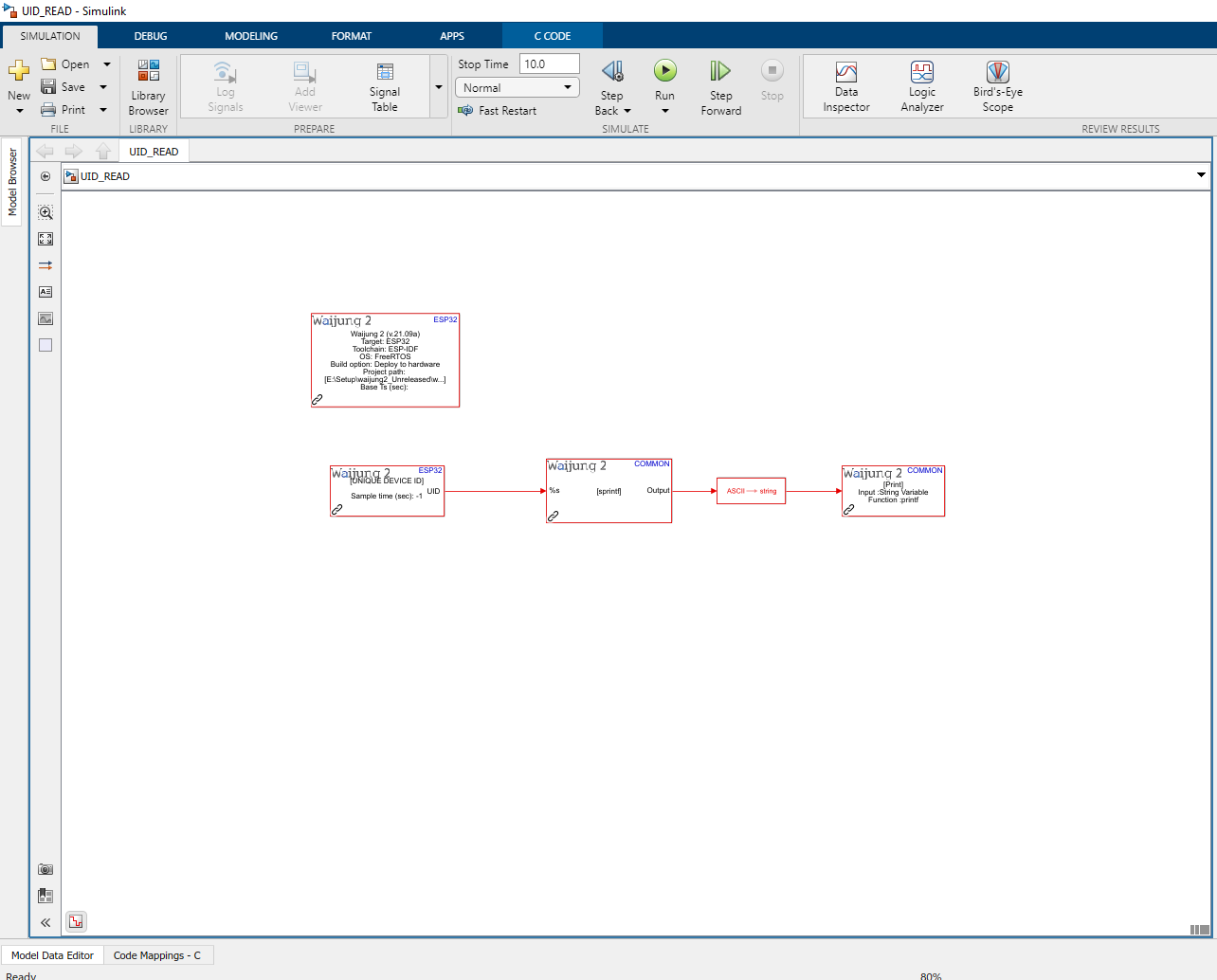Viewport: 1217px width, 980px height.
Task: Click the Image insertion palette icon
Action: (45, 318)
